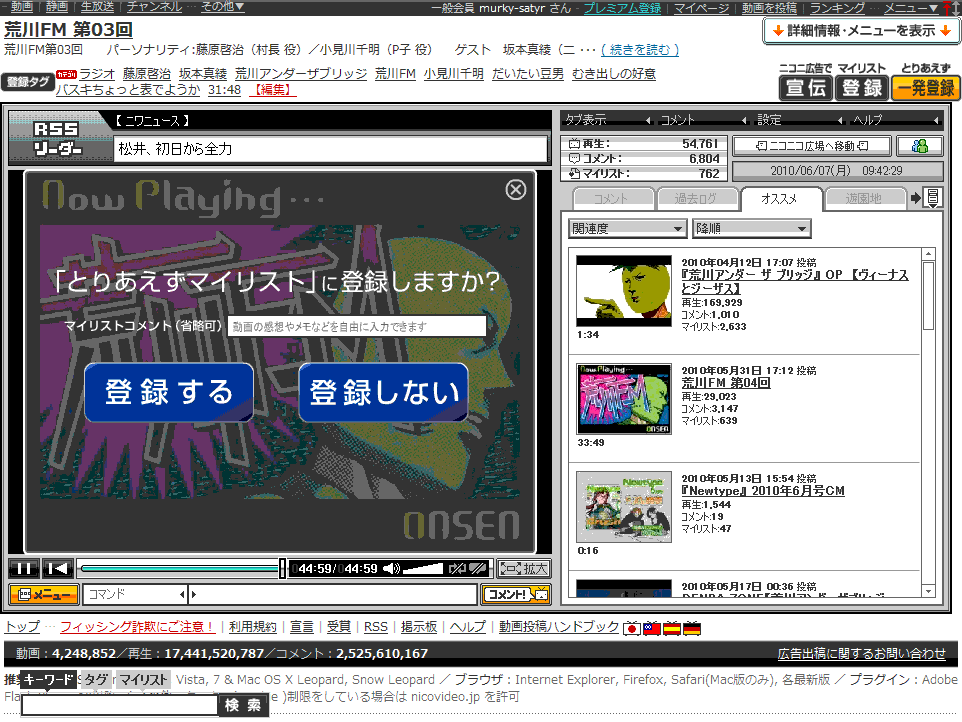Image resolution: width=962 pixels, height=722 pixels.
Task: Show 詳細情報・メニューを表示 panel
Action: point(861,31)
